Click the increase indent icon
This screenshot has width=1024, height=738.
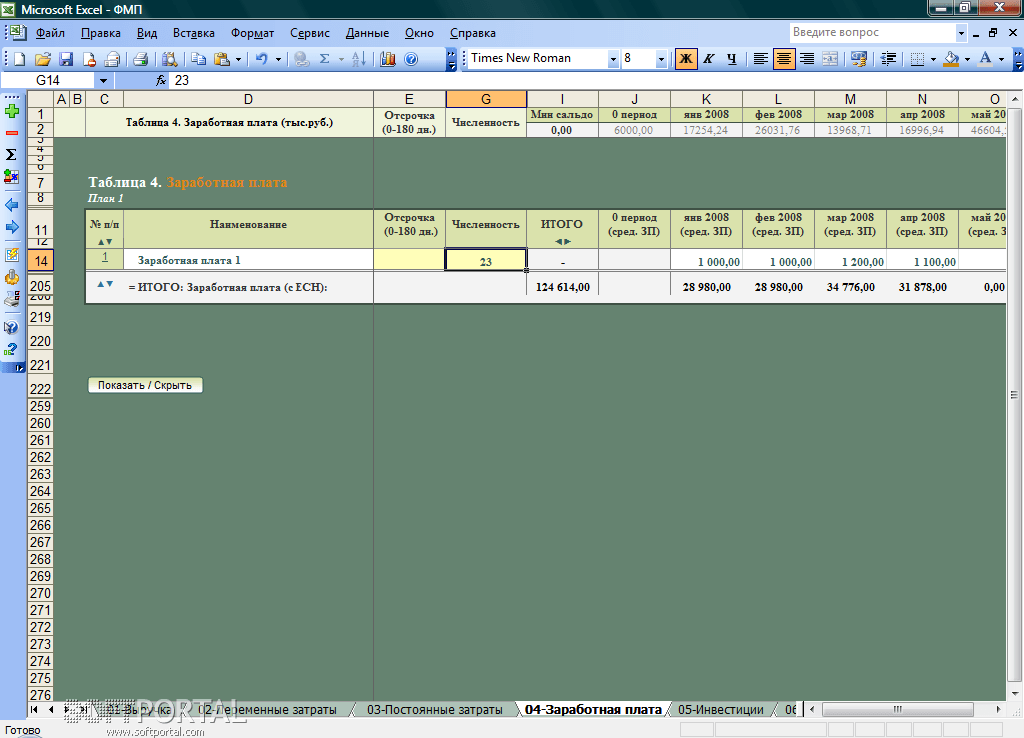[x=888, y=59]
